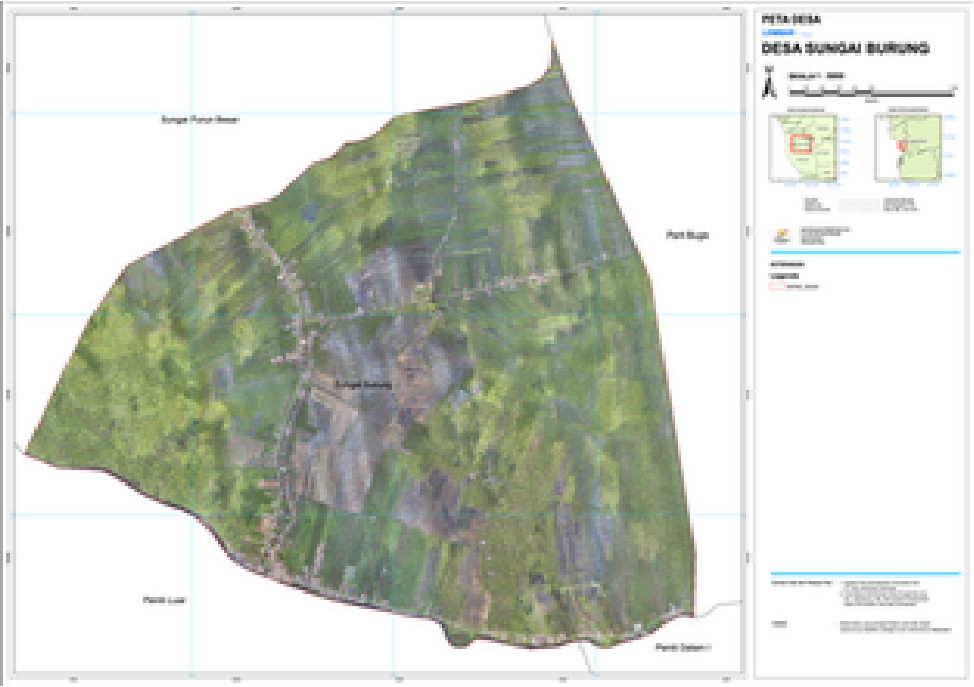
Task: Click the north arrow compass symbol
Action: (767, 84)
